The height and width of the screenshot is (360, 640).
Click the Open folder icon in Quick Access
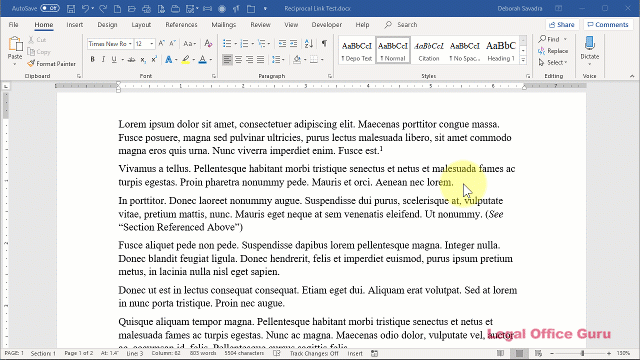[131, 9]
